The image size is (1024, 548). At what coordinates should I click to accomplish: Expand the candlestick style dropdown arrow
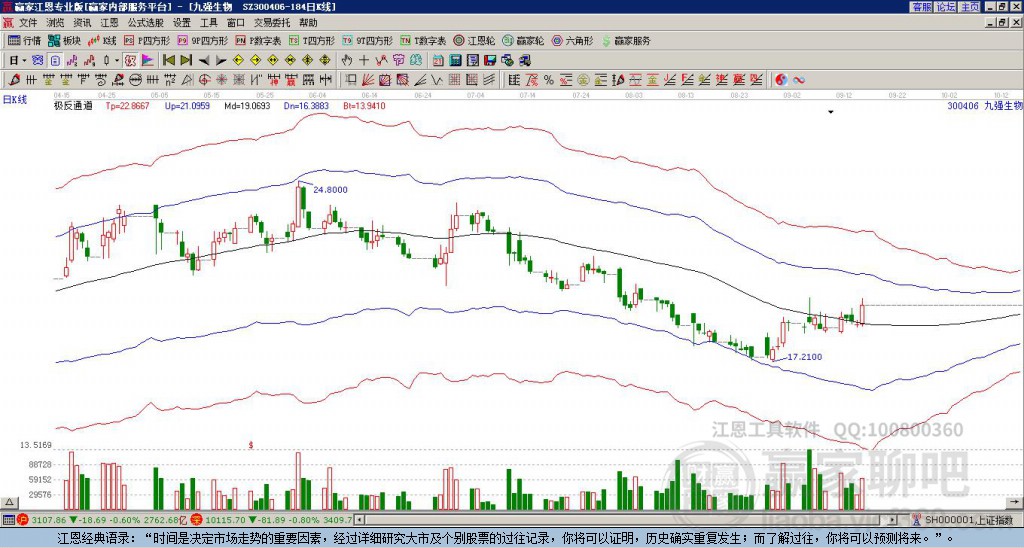(x=118, y=61)
